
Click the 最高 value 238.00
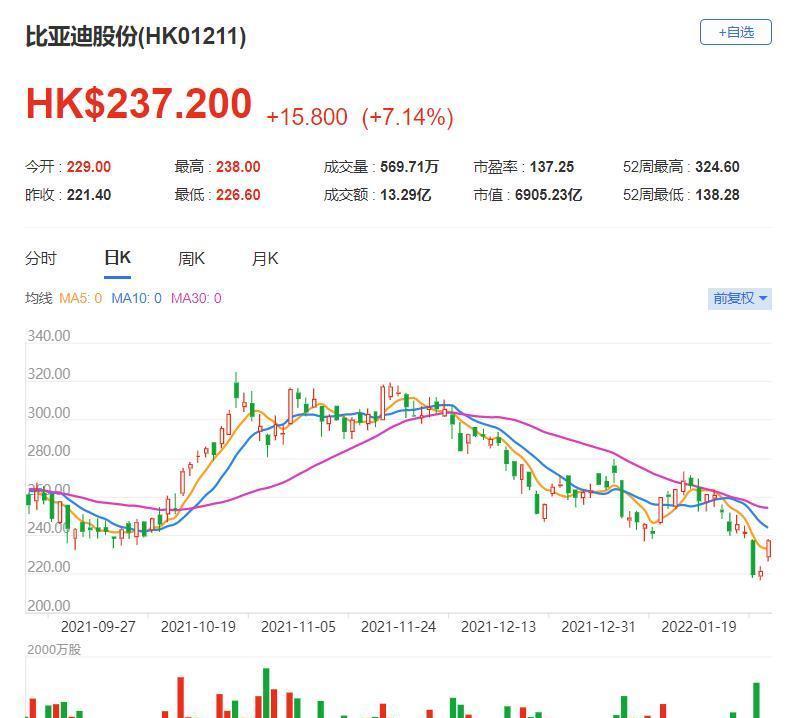238,167
